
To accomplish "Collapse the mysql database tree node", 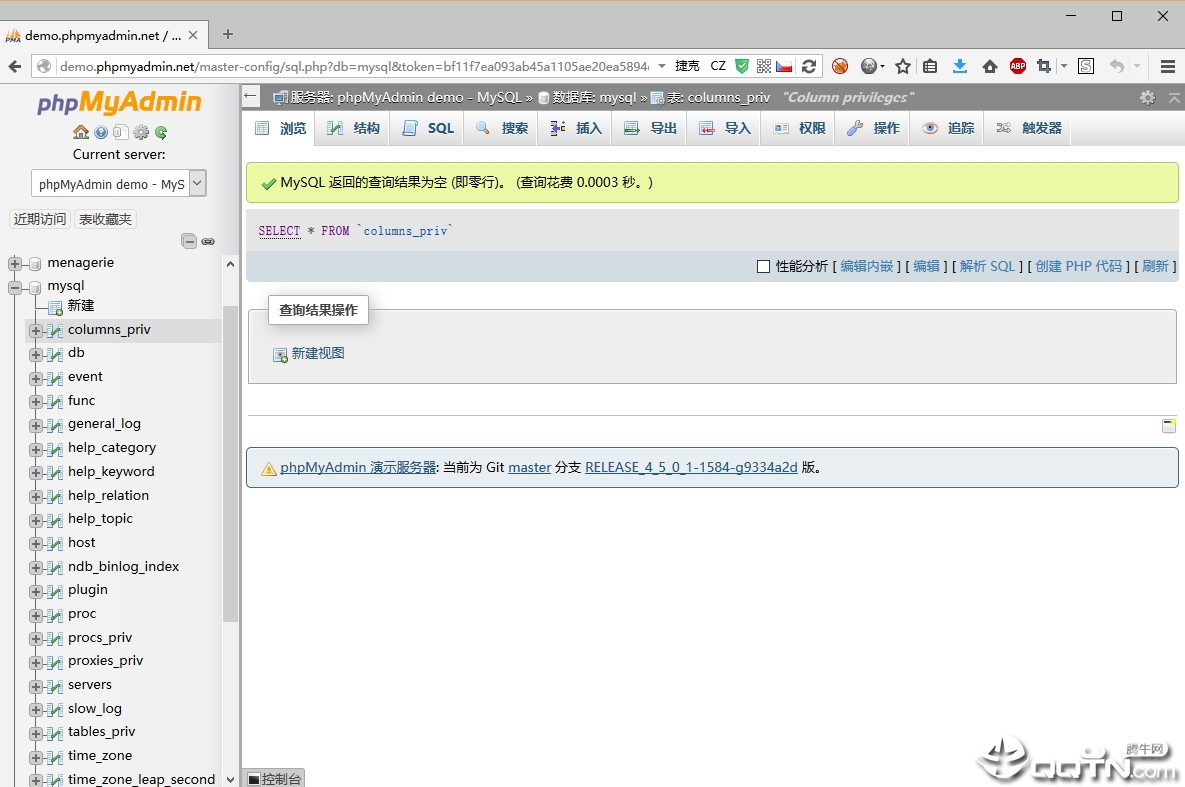I will [15, 287].
